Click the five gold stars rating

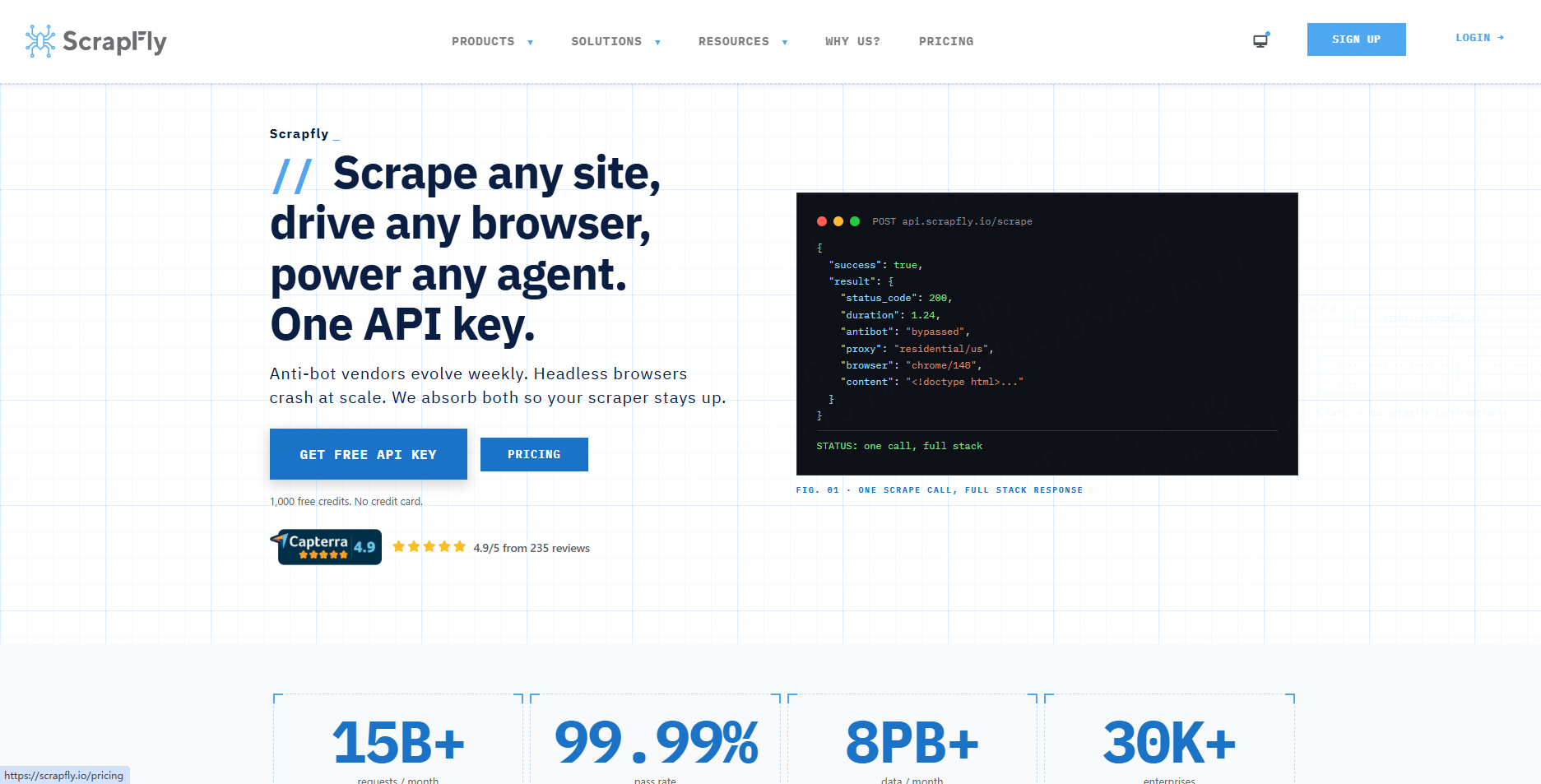tap(429, 547)
